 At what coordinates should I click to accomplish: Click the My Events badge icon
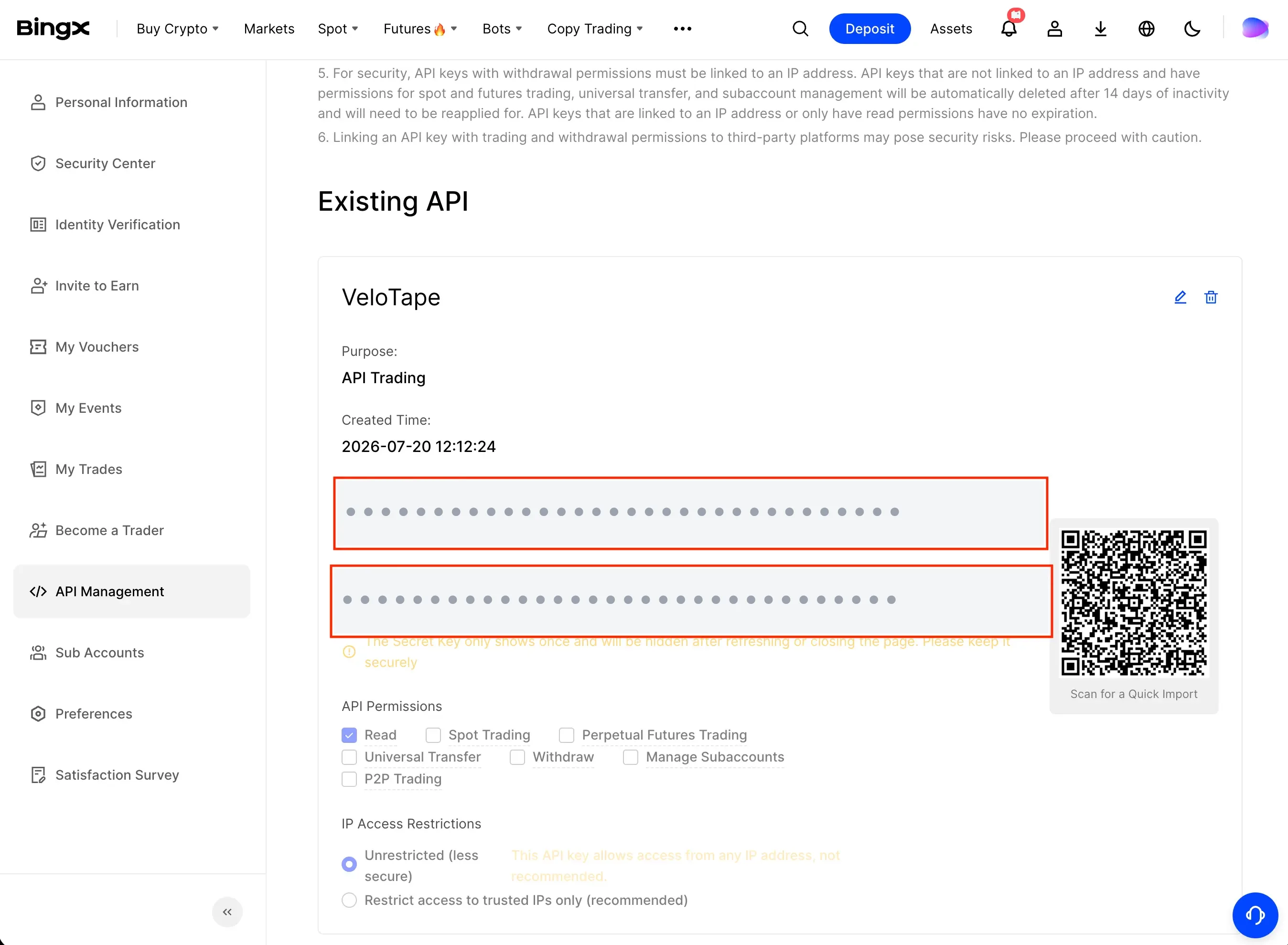[x=38, y=408]
